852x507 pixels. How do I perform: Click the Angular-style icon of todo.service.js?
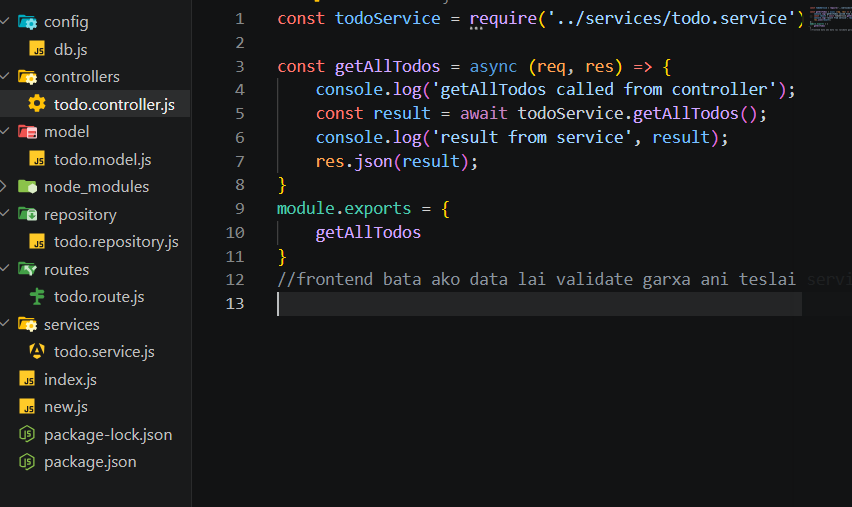click(x=37, y=352)
